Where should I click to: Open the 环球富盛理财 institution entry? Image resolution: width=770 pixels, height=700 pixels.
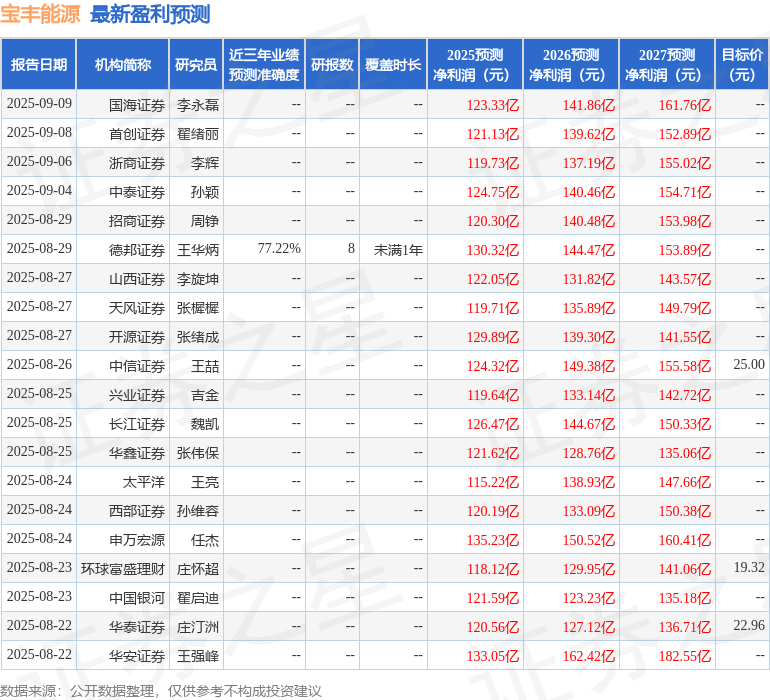pos(123,568)
